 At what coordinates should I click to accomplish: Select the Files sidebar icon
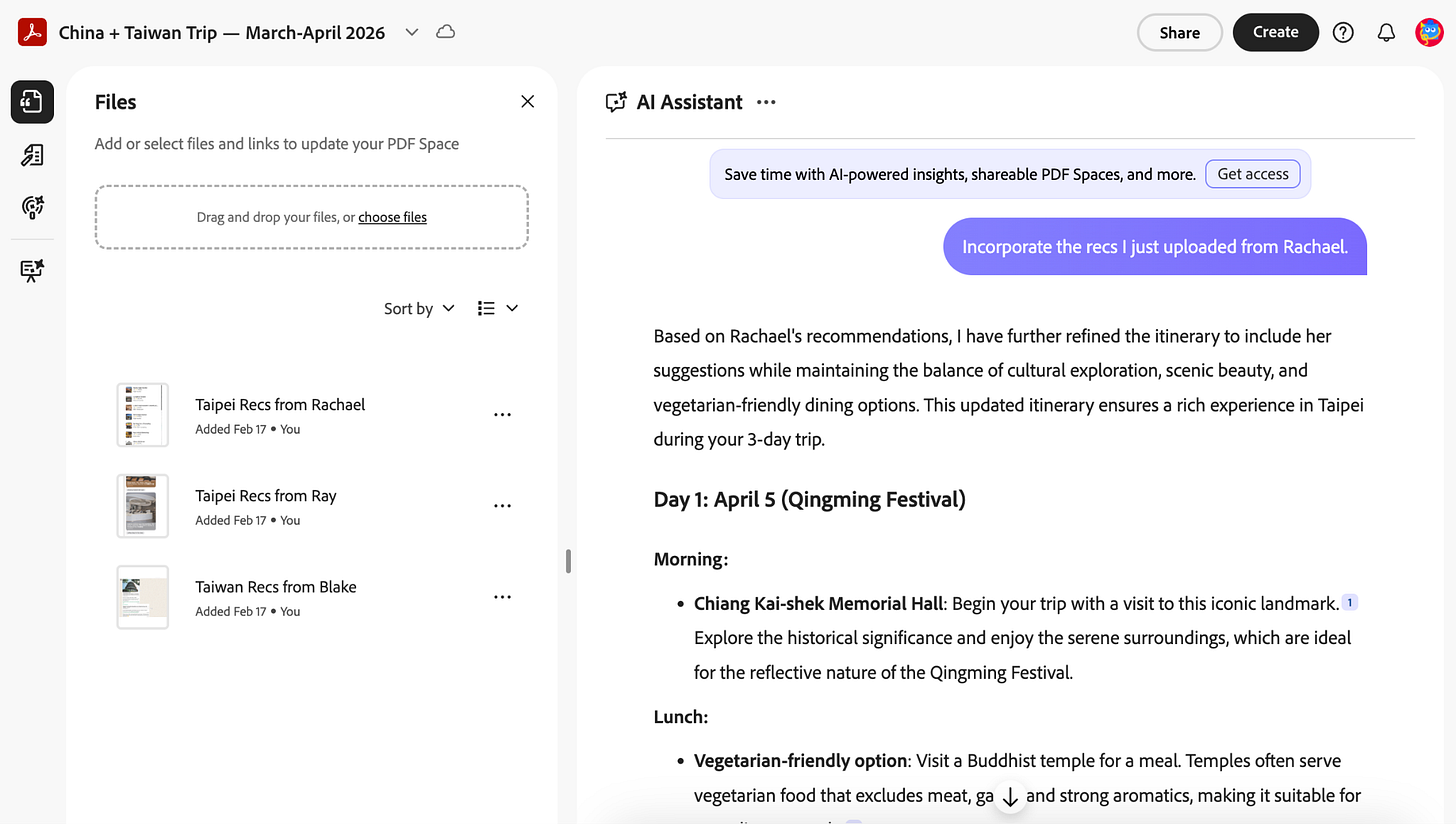(x=32, y=102)
